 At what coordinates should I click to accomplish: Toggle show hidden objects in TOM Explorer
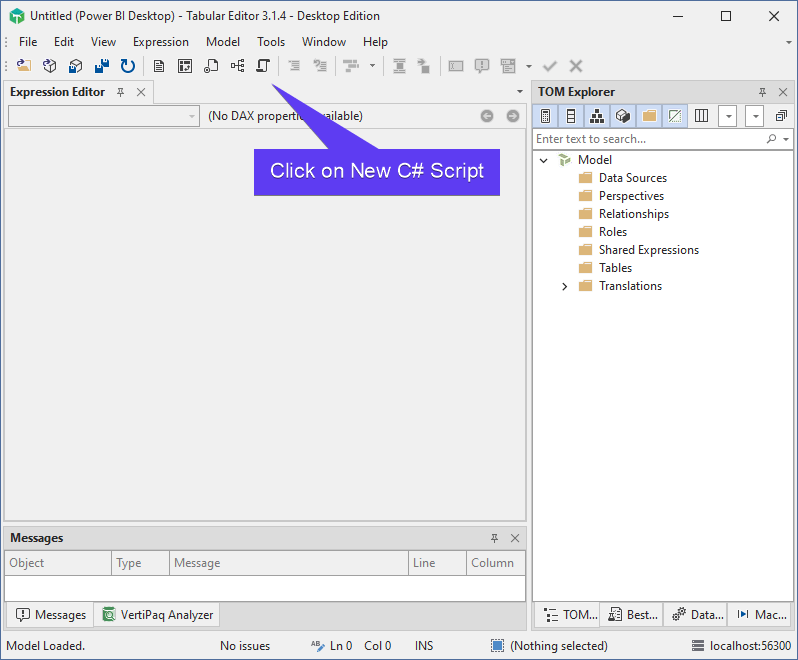675,116
